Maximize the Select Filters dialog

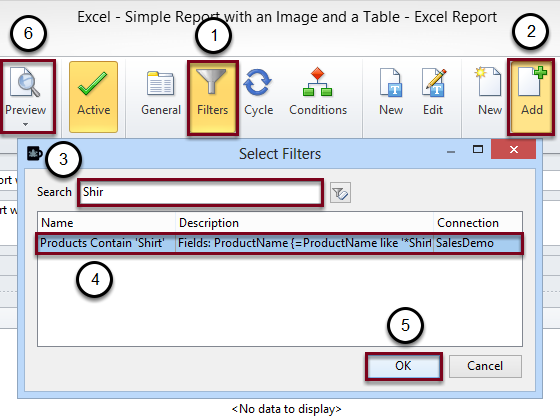pos(478,149)
